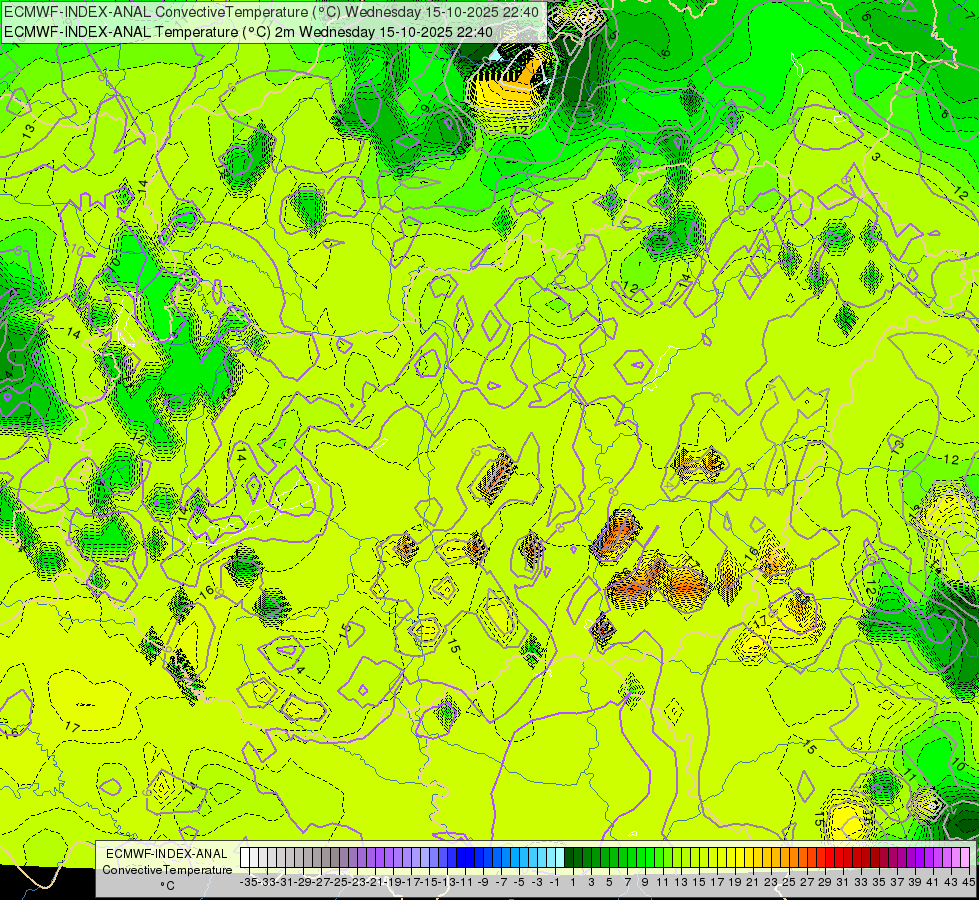Click the 27 scale label in legend

809,882
